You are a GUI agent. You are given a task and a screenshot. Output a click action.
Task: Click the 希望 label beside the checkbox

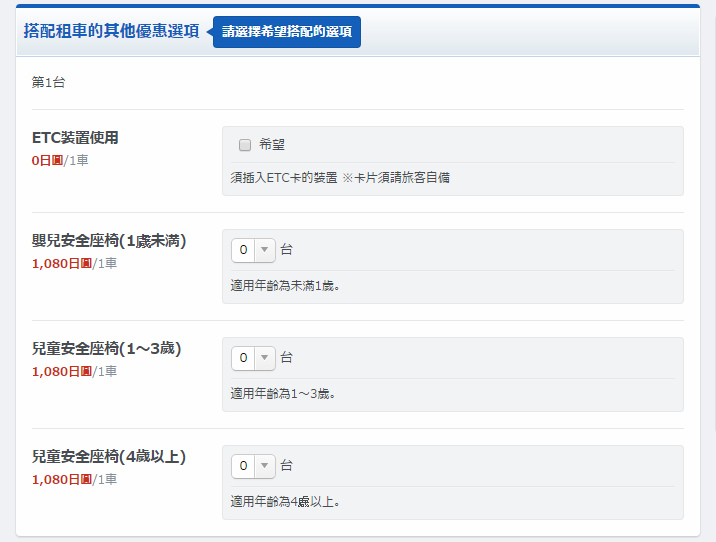pos(272,145)
